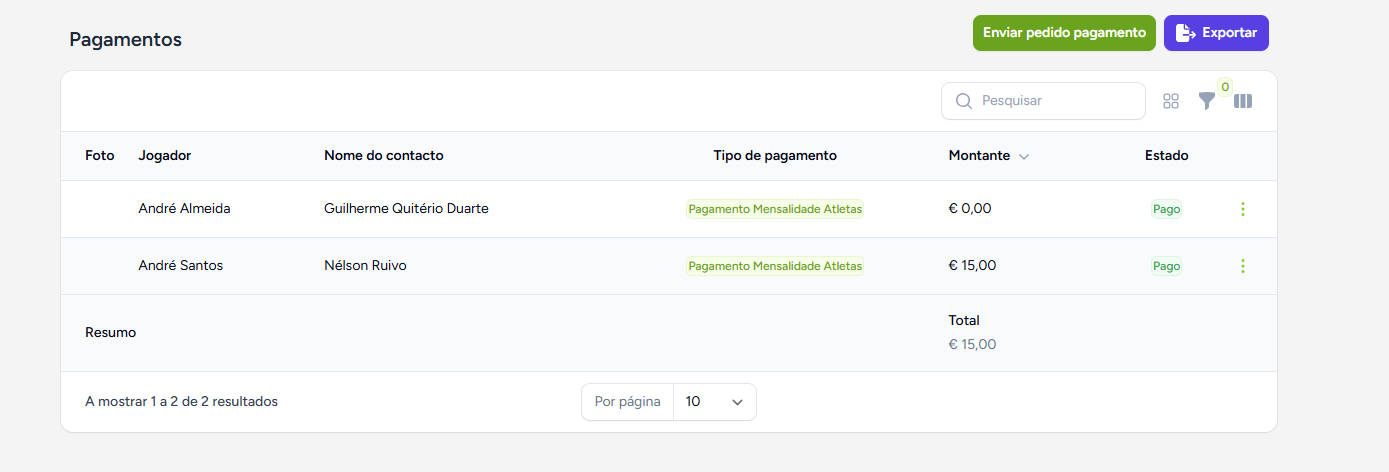The image size is (1389, 472).
Task: Click the Jogador column header
Action: 164,156
